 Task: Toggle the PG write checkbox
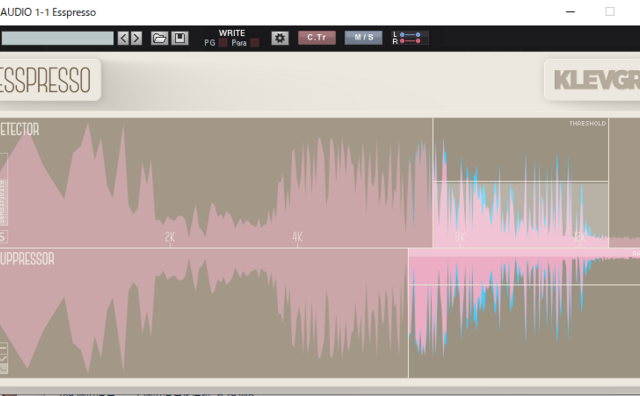click(223, 43)
